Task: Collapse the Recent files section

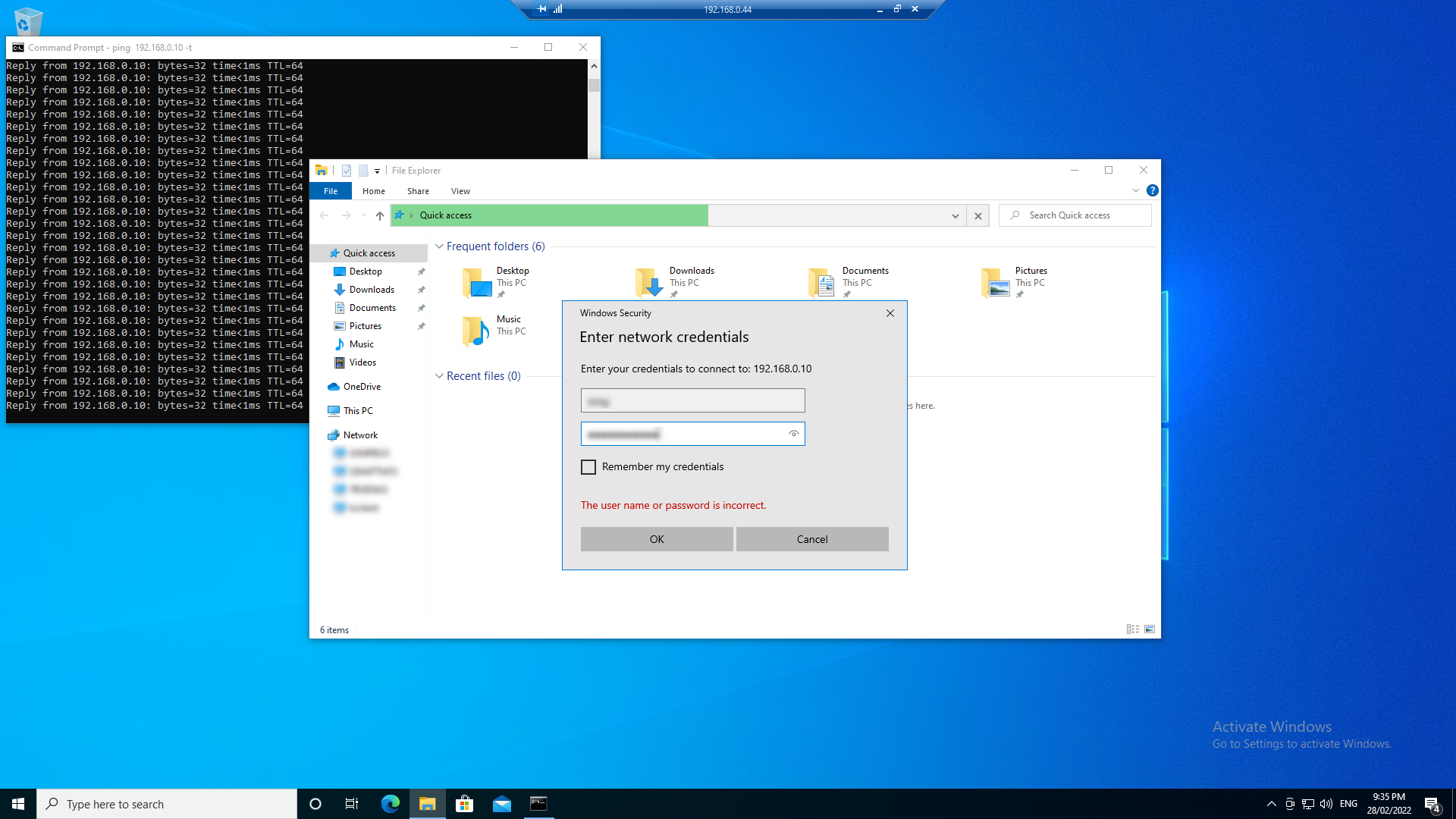Action: pyautogui.click(x=439, y=376)
